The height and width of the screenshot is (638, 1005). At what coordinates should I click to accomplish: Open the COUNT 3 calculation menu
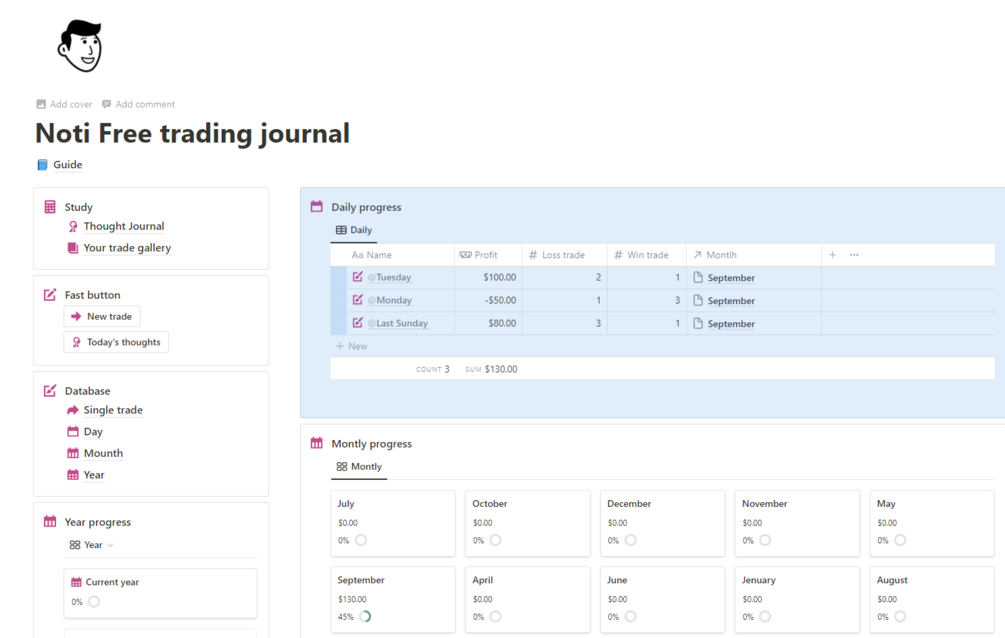[433, 369]
